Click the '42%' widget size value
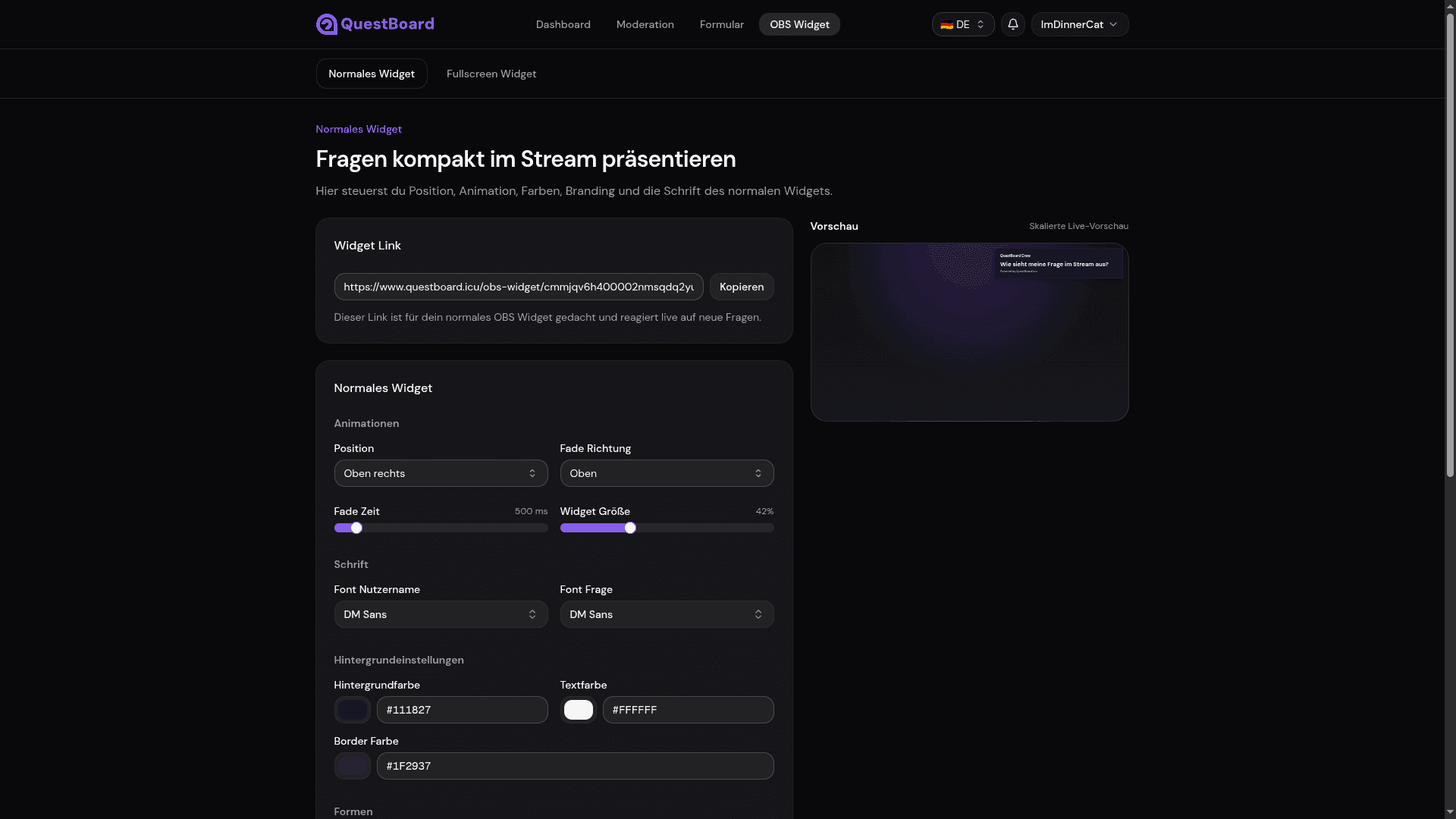This screenshot has height=819, width=1456. point(764,511)
